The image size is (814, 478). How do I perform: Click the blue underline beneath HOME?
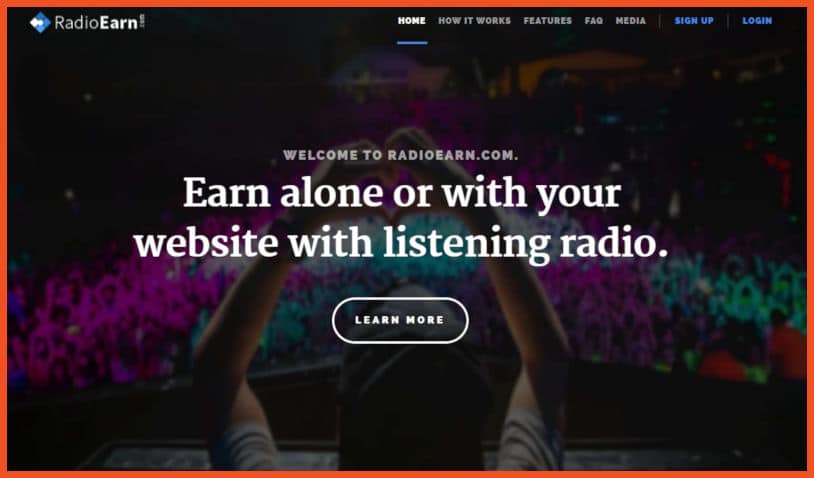[412, 43]
